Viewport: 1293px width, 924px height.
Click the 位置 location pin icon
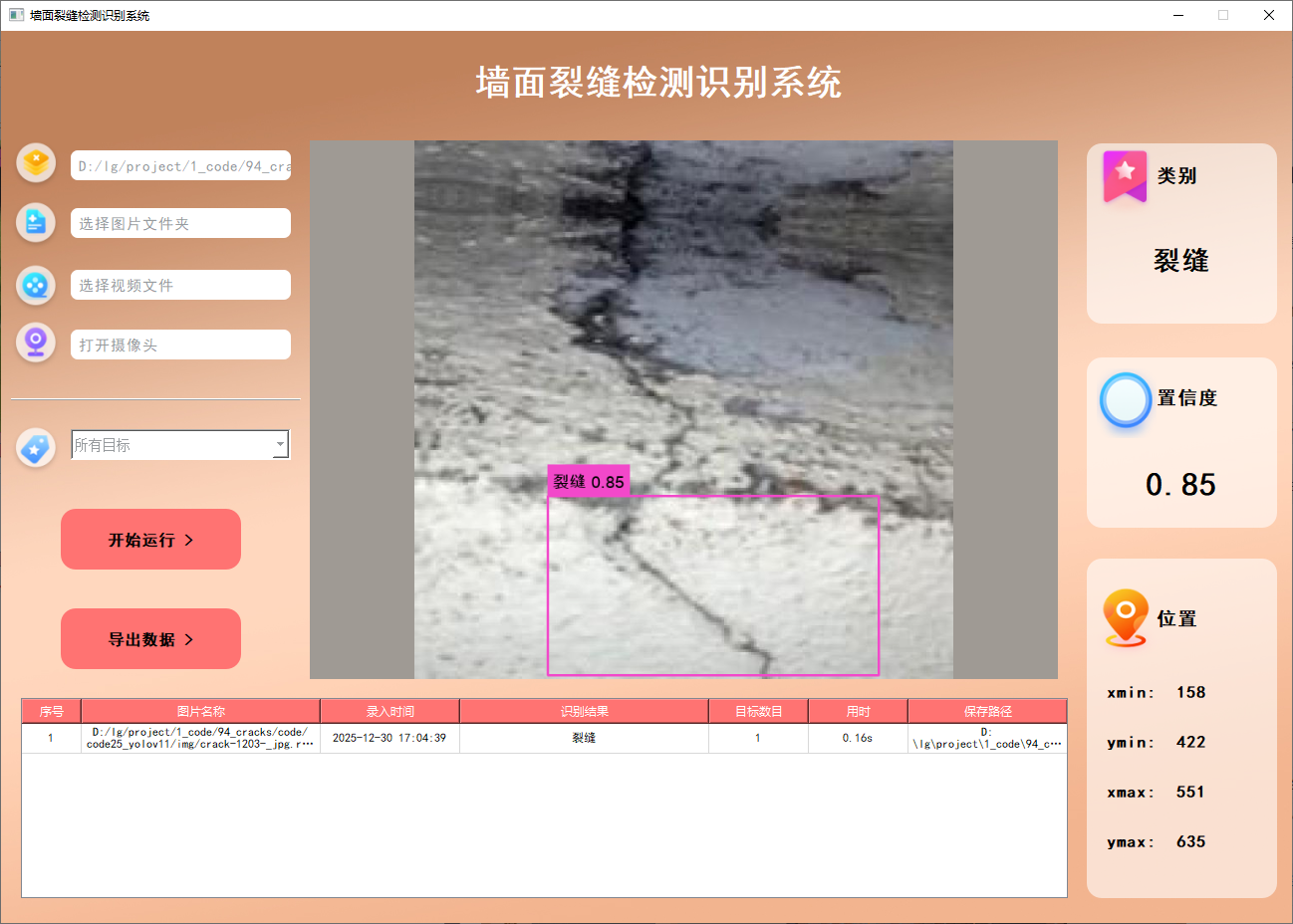click(1125, 617)
